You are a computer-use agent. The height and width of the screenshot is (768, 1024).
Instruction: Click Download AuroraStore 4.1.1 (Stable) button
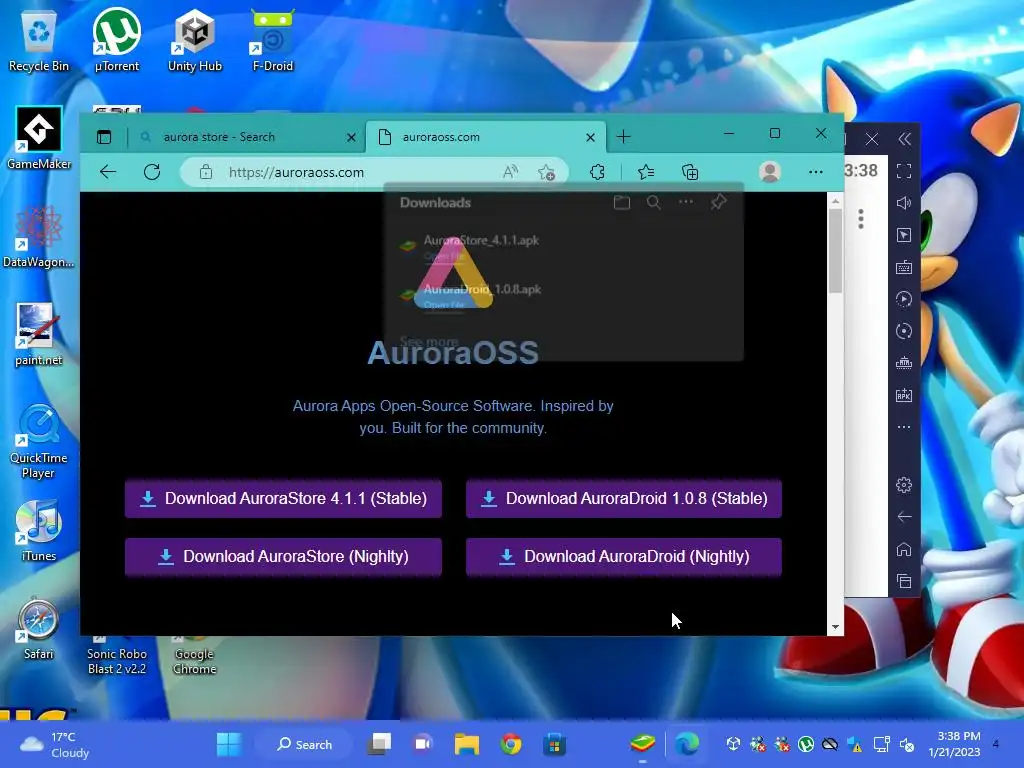(283, 499)
